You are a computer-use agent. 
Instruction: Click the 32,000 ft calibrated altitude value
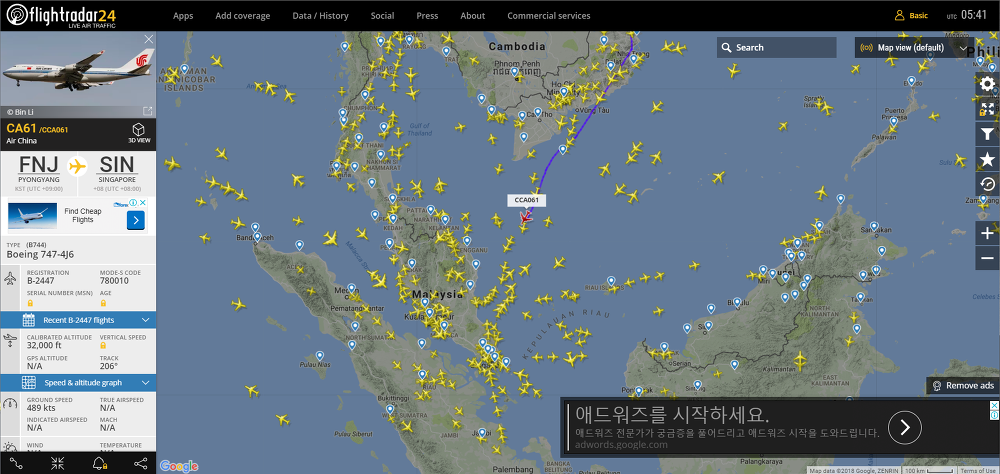point(44,345)
